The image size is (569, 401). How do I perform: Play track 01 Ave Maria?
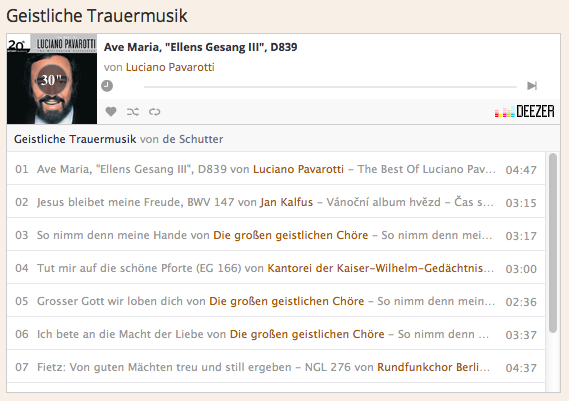pyautogui.click(x=276, y=169)
